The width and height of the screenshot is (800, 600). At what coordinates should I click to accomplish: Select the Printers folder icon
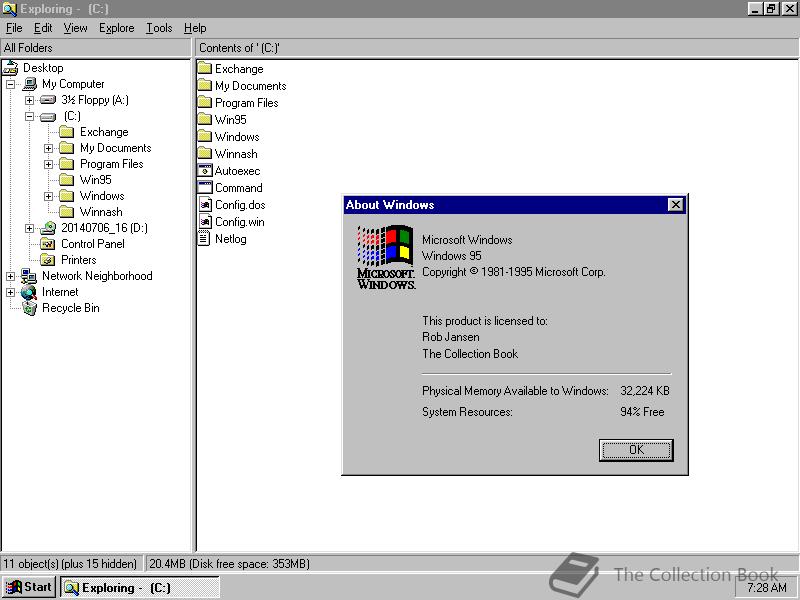click(48, 260)
